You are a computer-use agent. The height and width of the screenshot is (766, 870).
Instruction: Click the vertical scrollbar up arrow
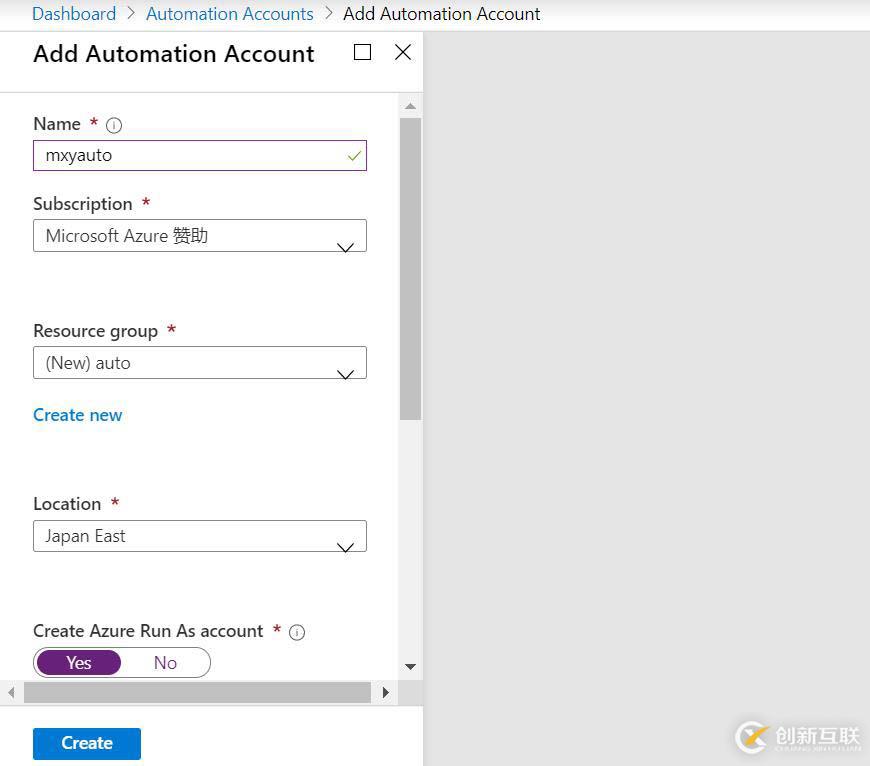[x=410, y=106]
